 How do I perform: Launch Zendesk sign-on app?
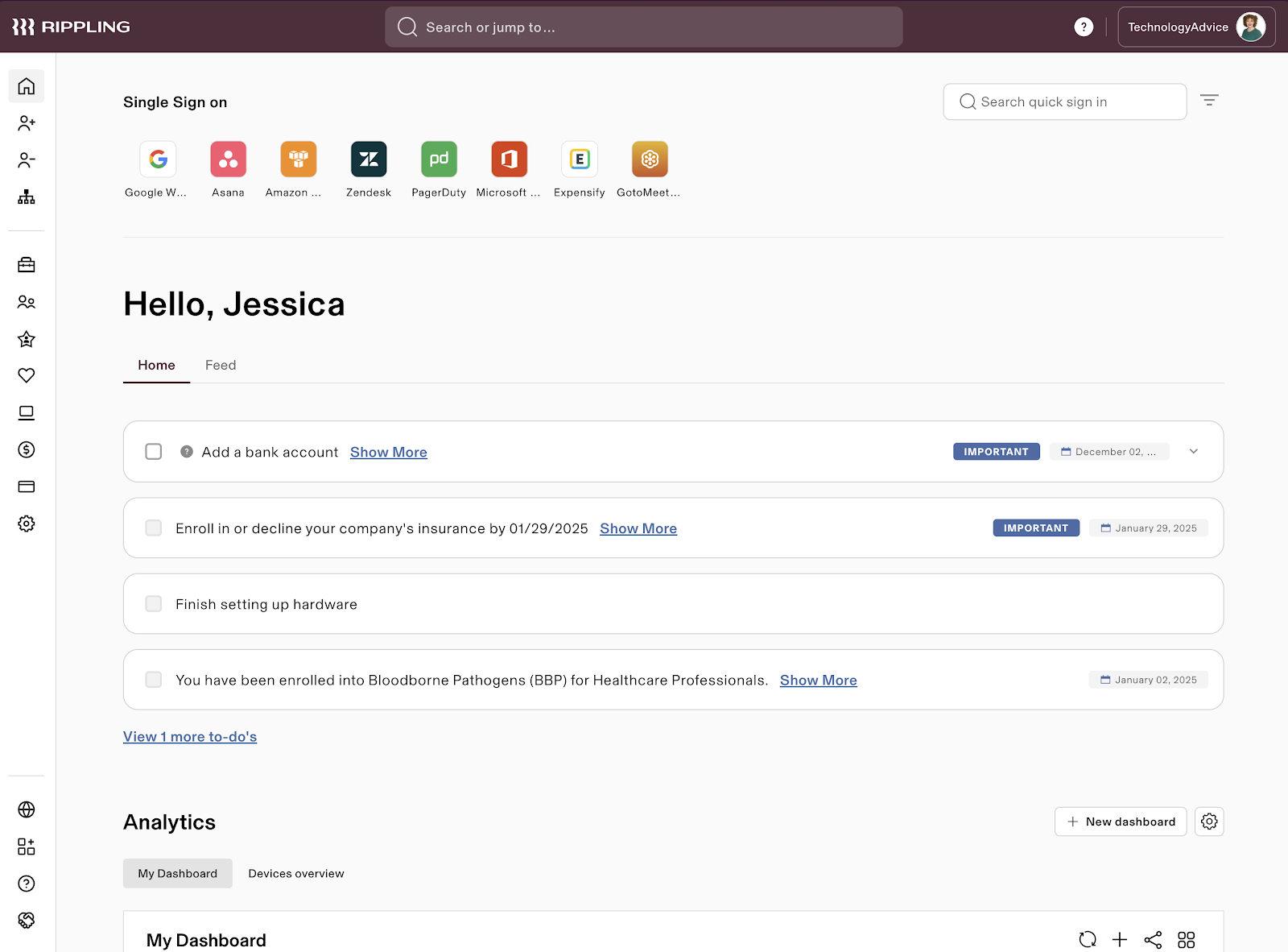click(369, 159)
